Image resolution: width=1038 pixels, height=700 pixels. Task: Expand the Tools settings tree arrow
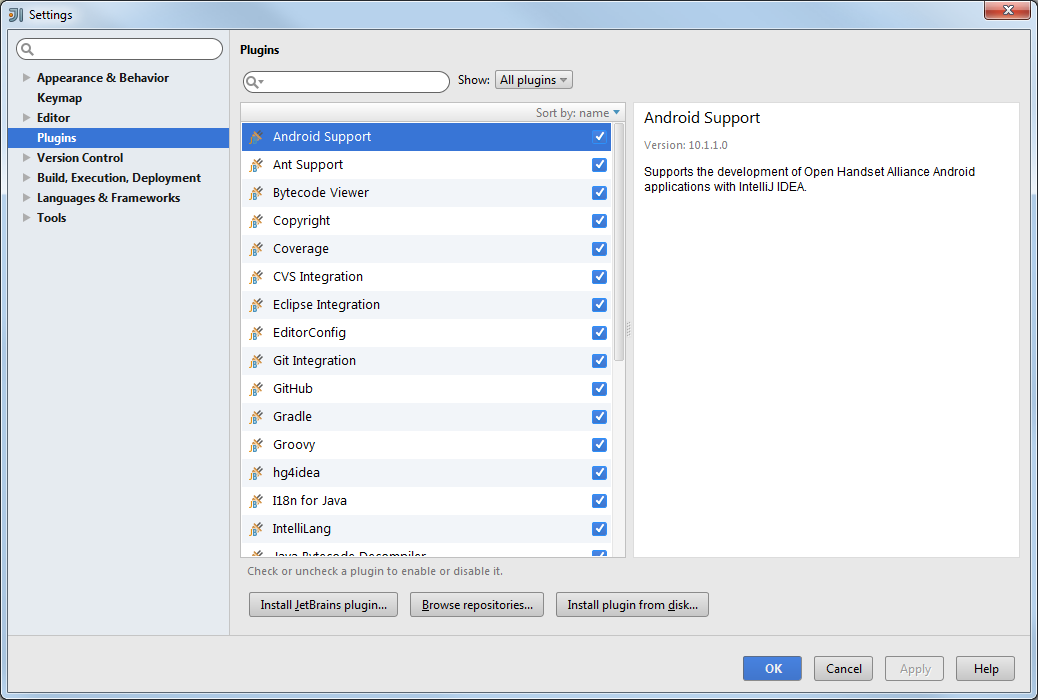coord(26,217)
